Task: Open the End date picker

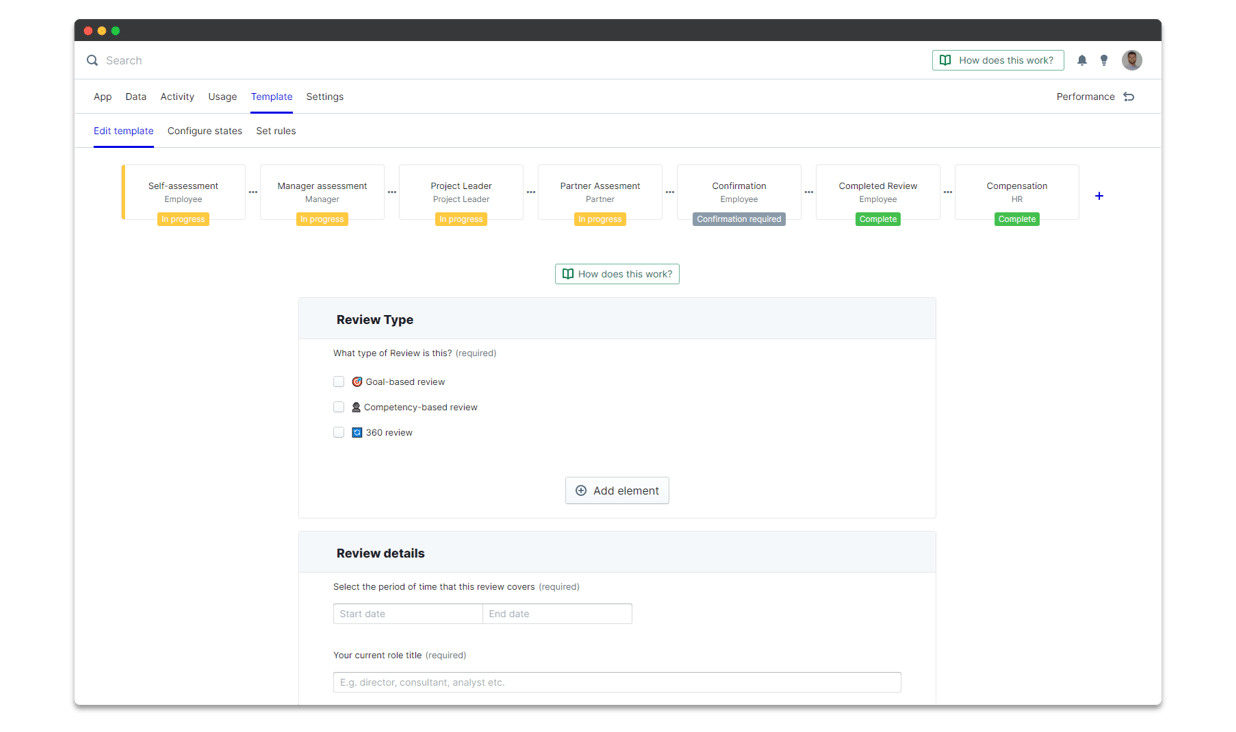Action: pyautogui.click(x=557, y=614)
